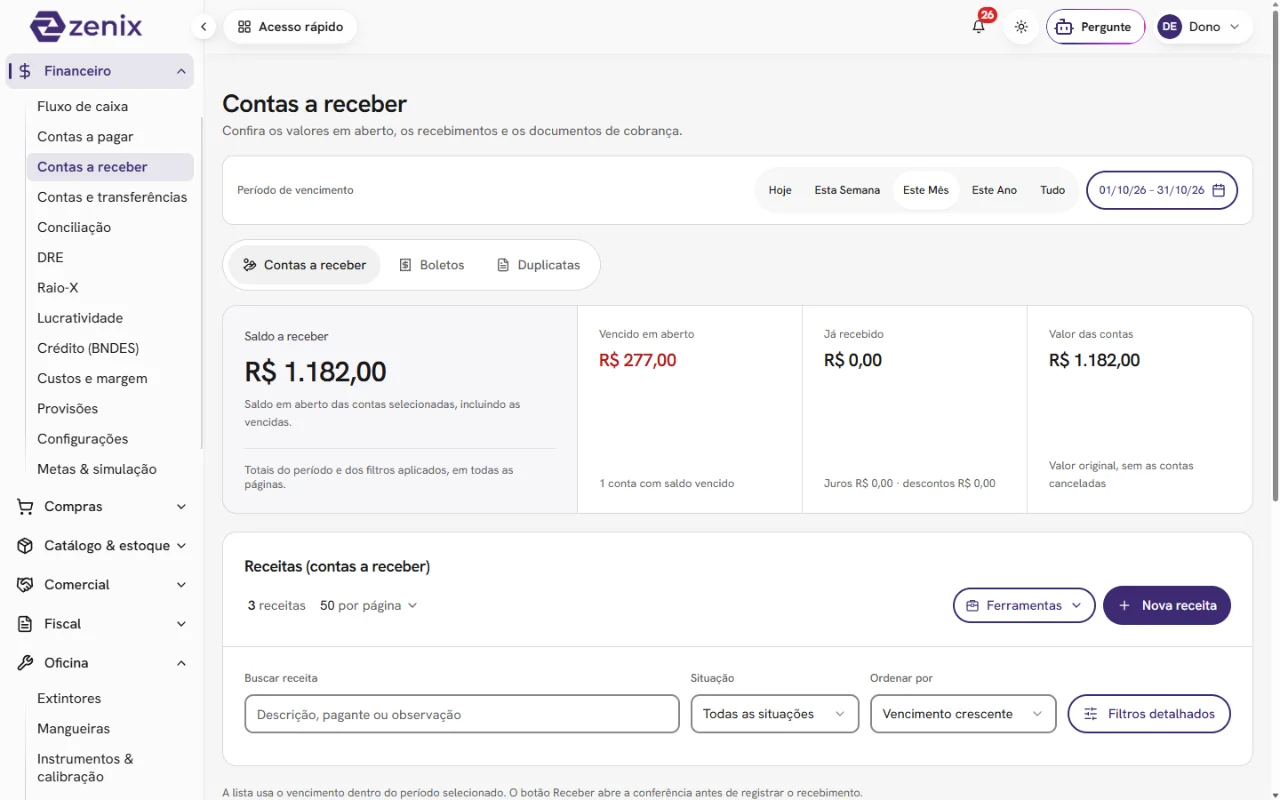Click the DE user avatar

(x=1169, y=27)
